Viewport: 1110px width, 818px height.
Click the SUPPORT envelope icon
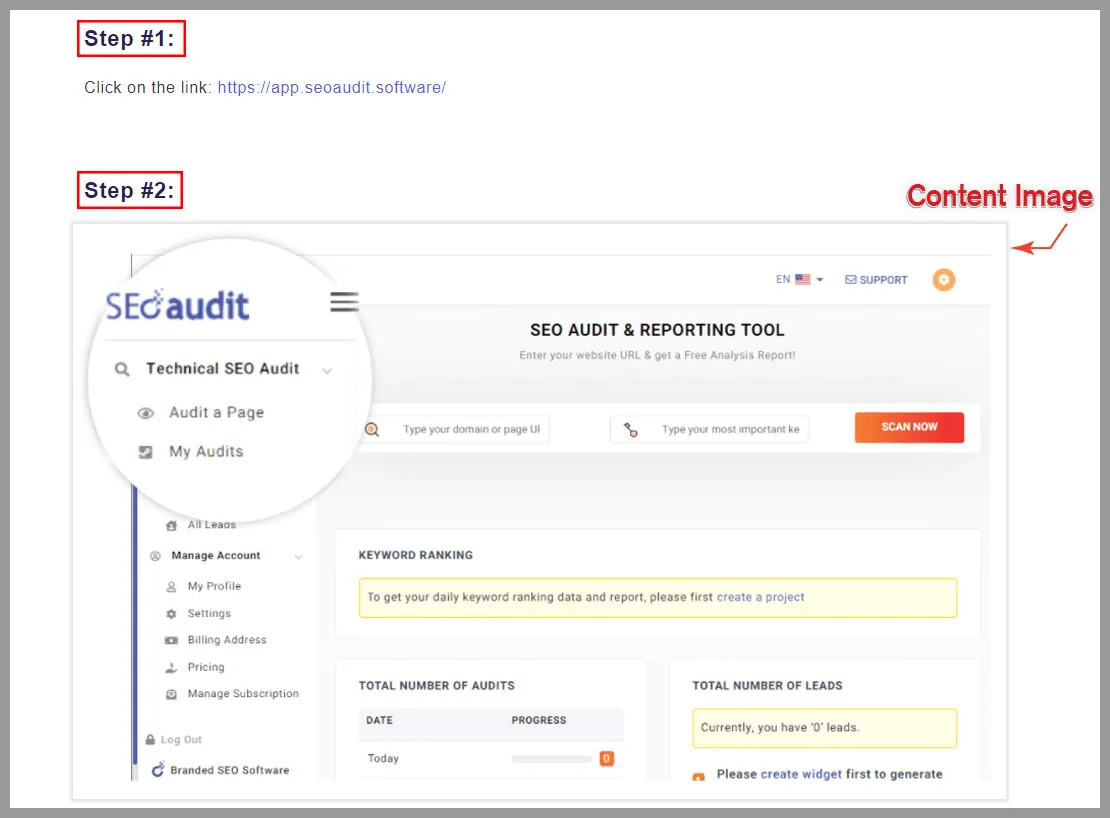click(x=851, y=280)
